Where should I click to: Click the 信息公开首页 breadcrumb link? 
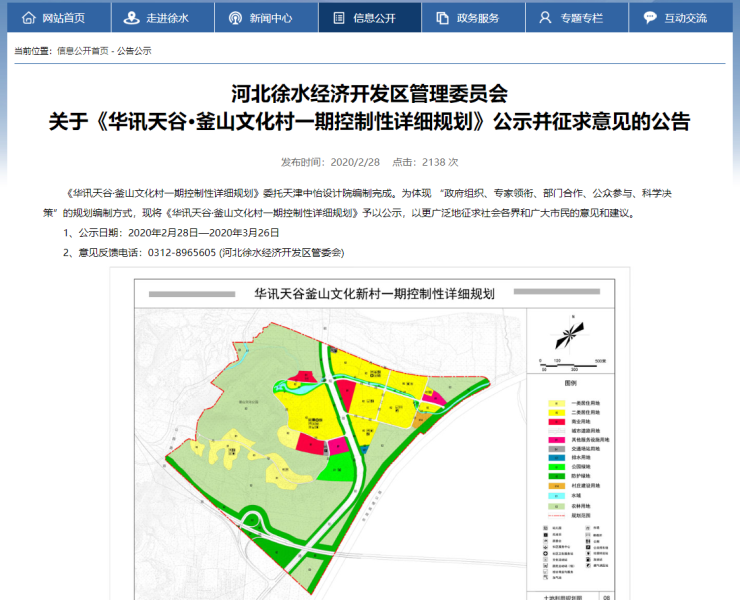pos(83,51)
